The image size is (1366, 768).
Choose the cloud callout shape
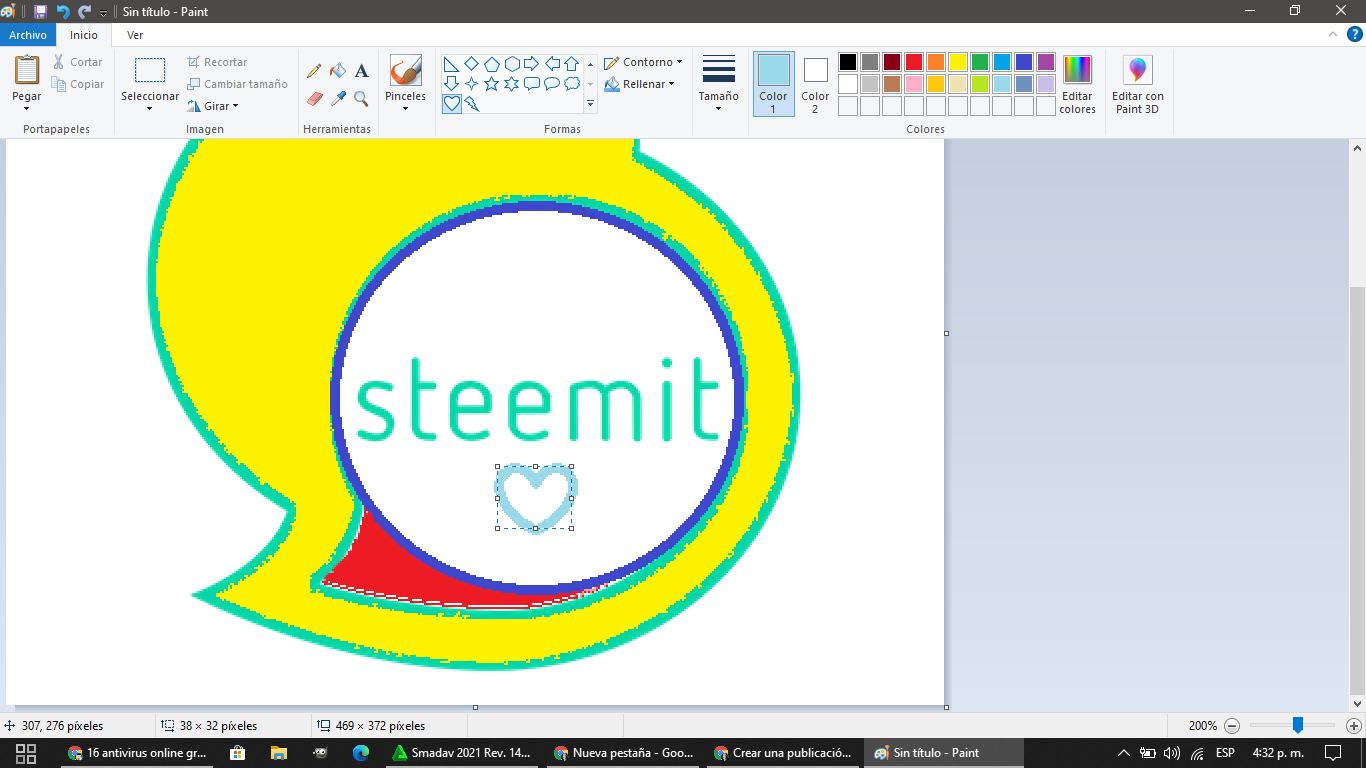click(571, 84)
